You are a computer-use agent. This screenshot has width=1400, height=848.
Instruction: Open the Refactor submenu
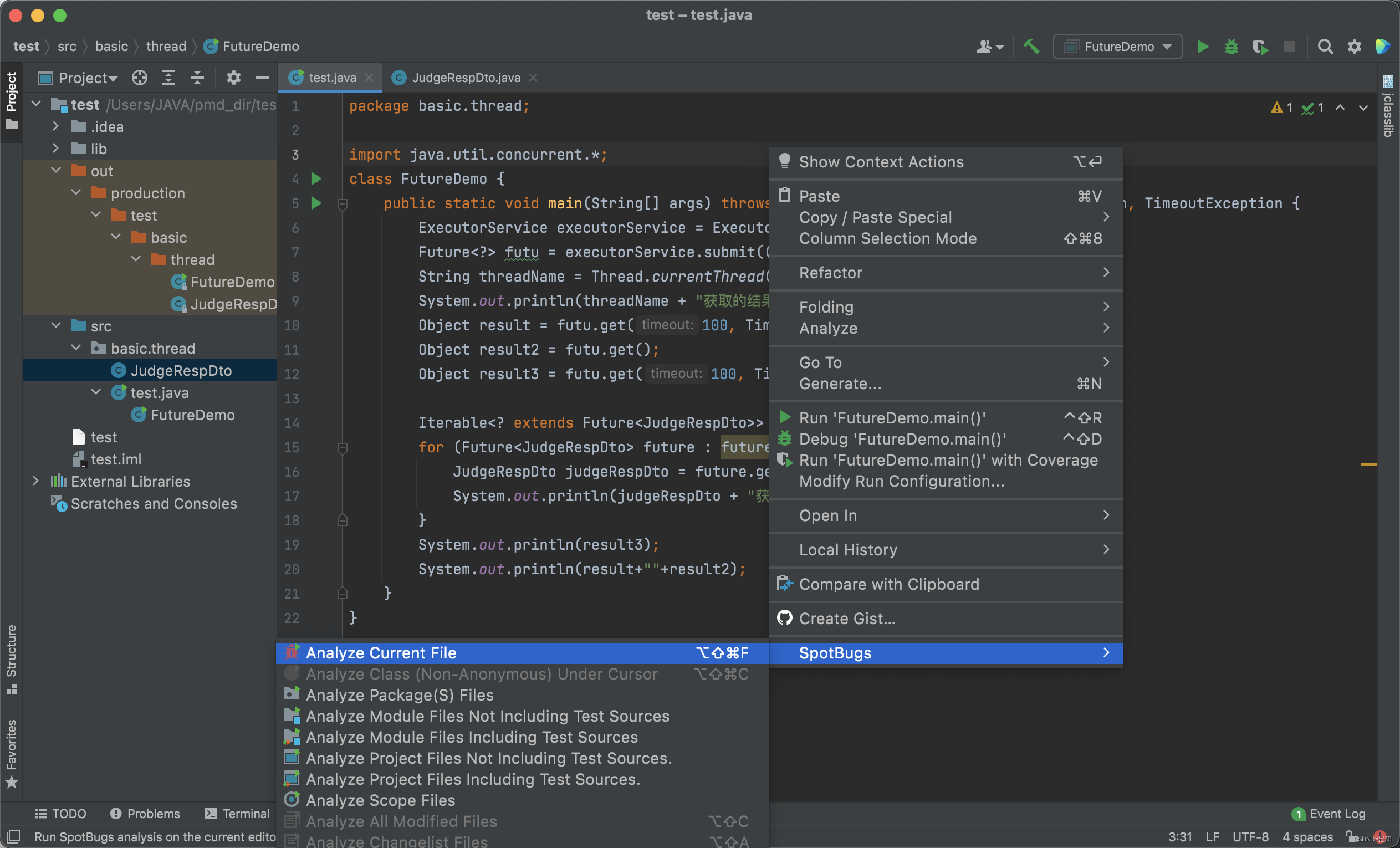tap(946, 273)
